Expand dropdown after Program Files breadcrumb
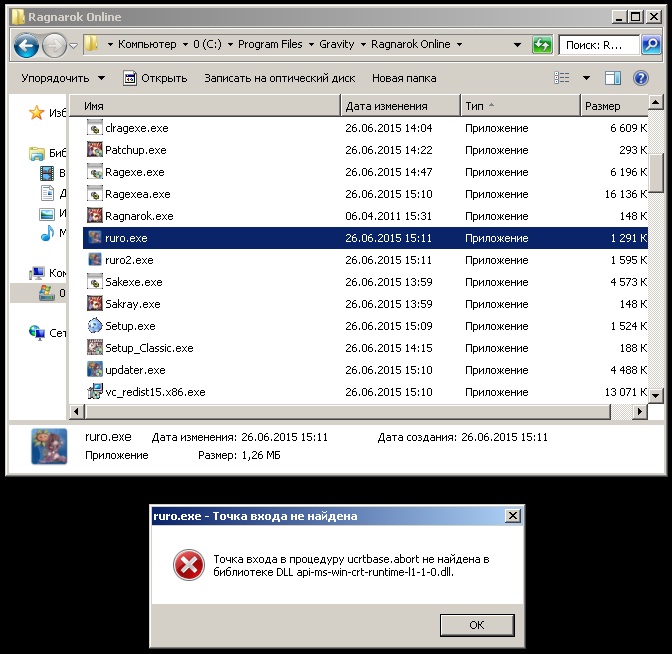Image resolution: width=672 pixels, height=654 pixels. tap(311, 45)
